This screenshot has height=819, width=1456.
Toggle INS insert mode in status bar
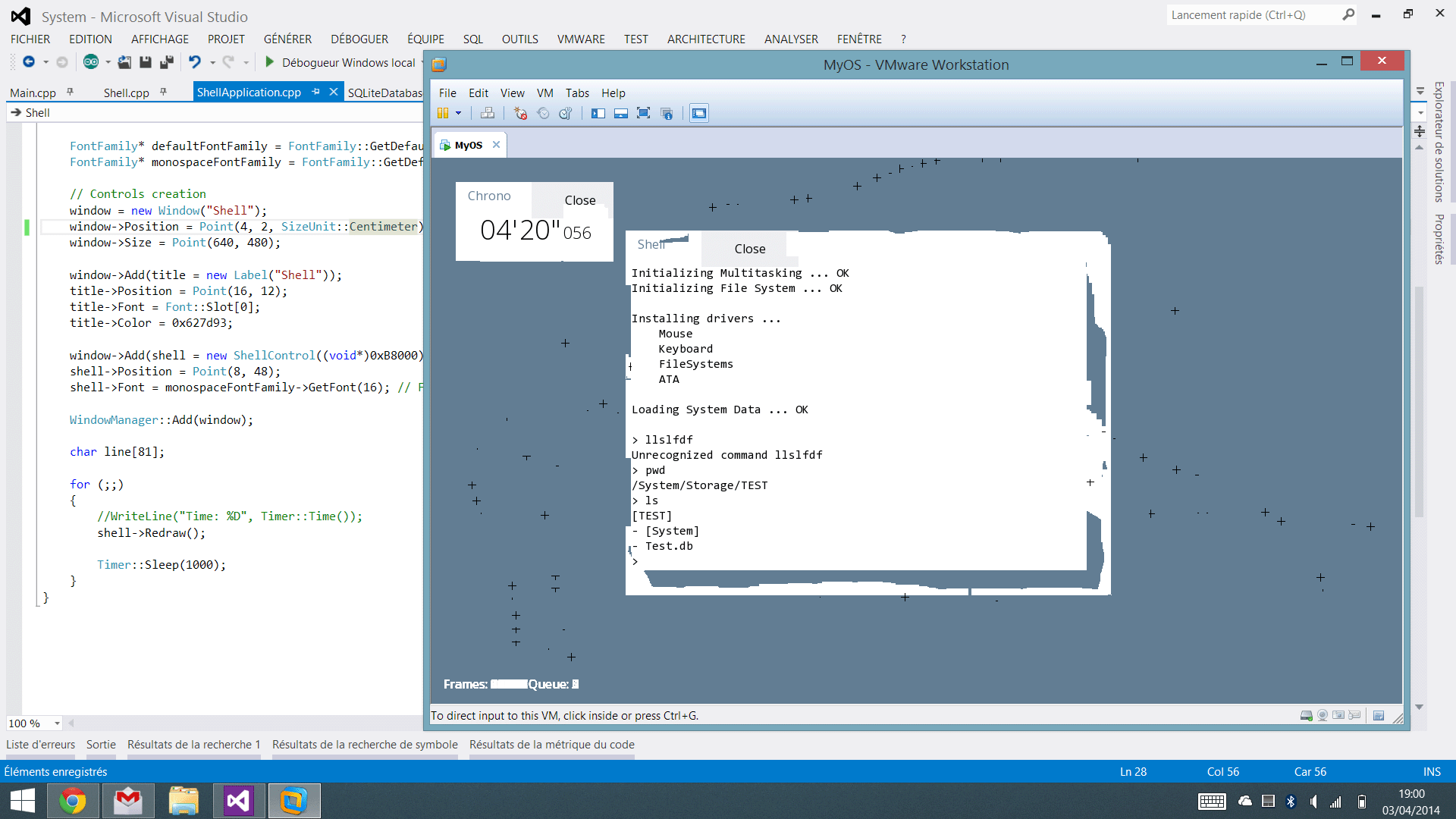(1432, 771)
